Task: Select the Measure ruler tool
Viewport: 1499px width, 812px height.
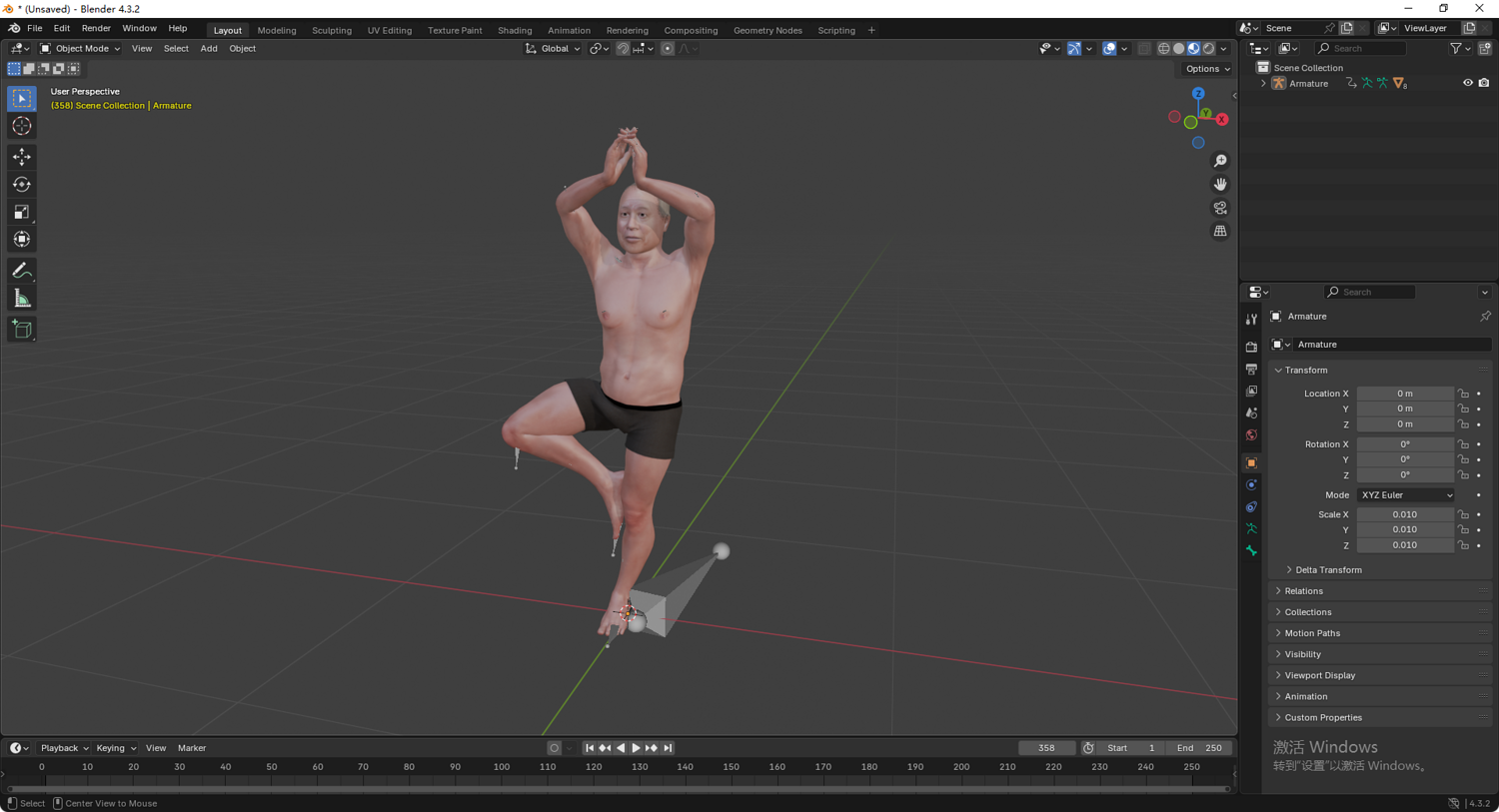Action: (x=22, y=299)
